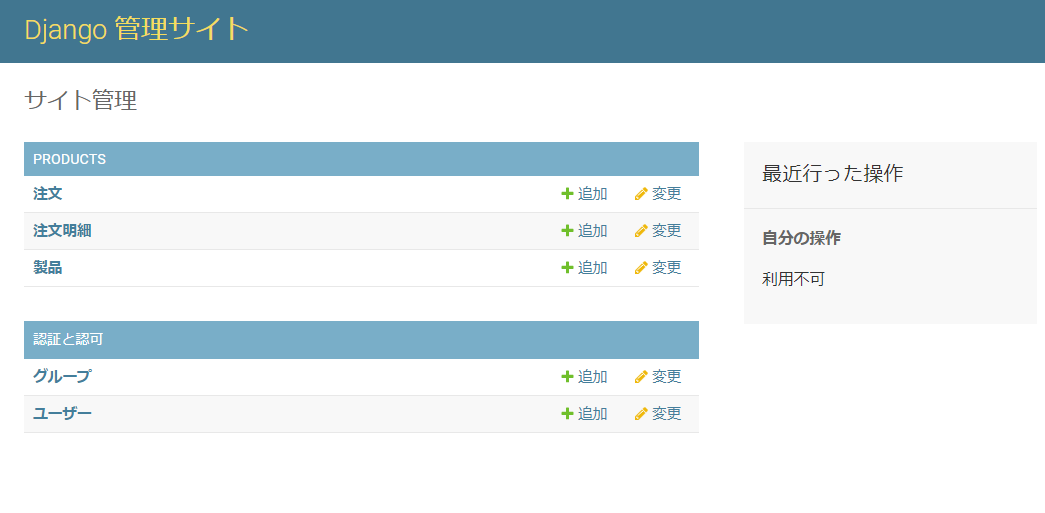Open the PRODUCTS app section header

click(x=69, y=160)
